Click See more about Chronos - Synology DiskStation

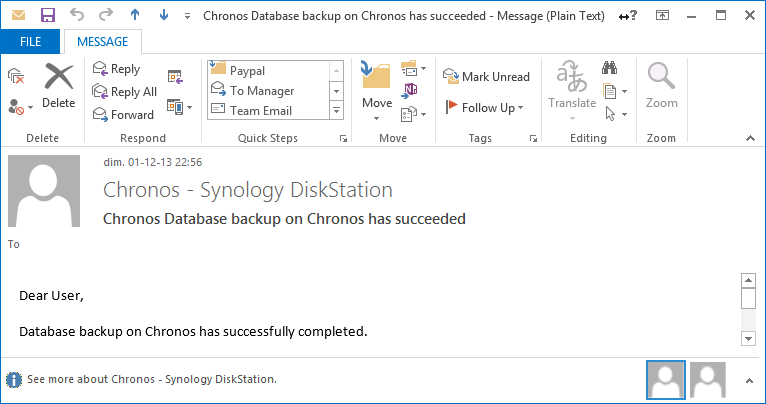152,379
